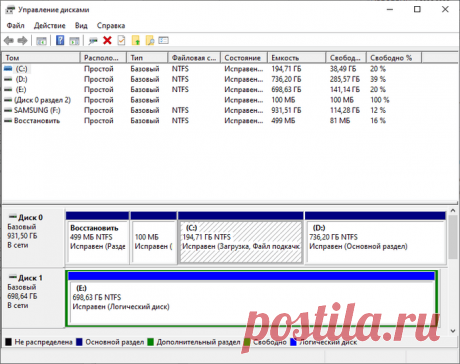
Task: Open the Действие menu
Action: [50, 26]
